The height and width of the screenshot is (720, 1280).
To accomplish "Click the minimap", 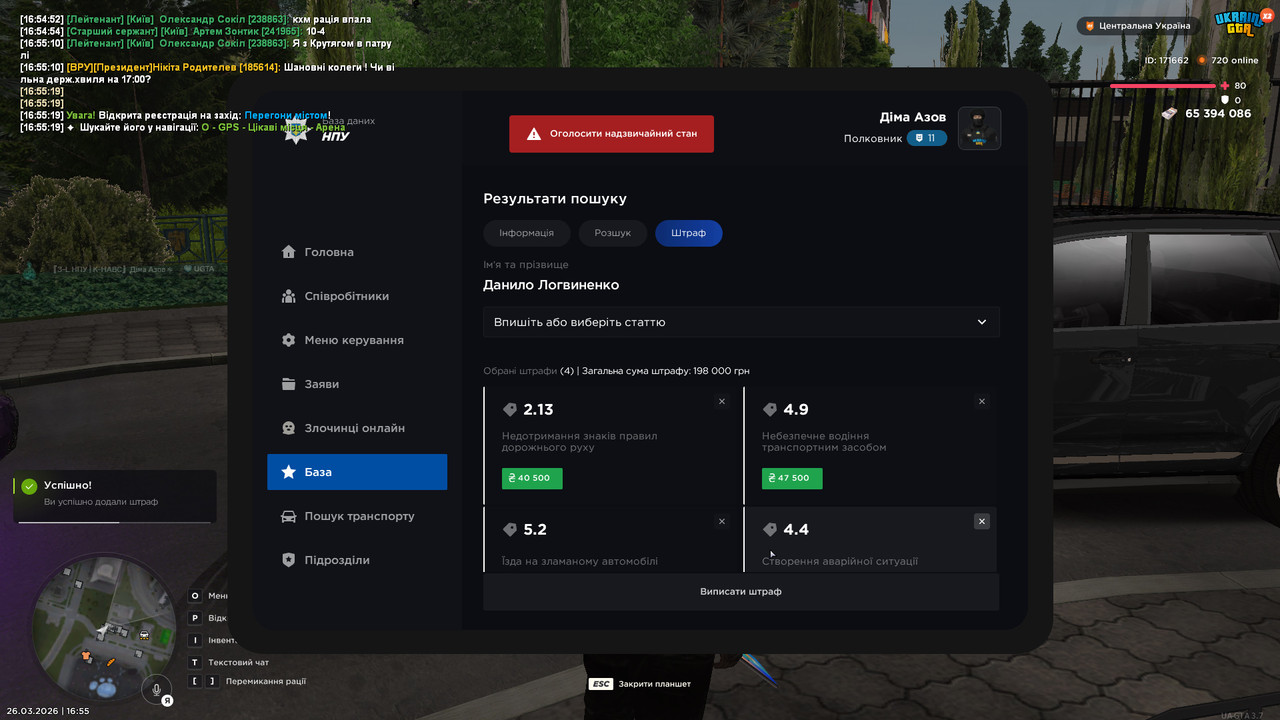I will (x=104, y=627).
